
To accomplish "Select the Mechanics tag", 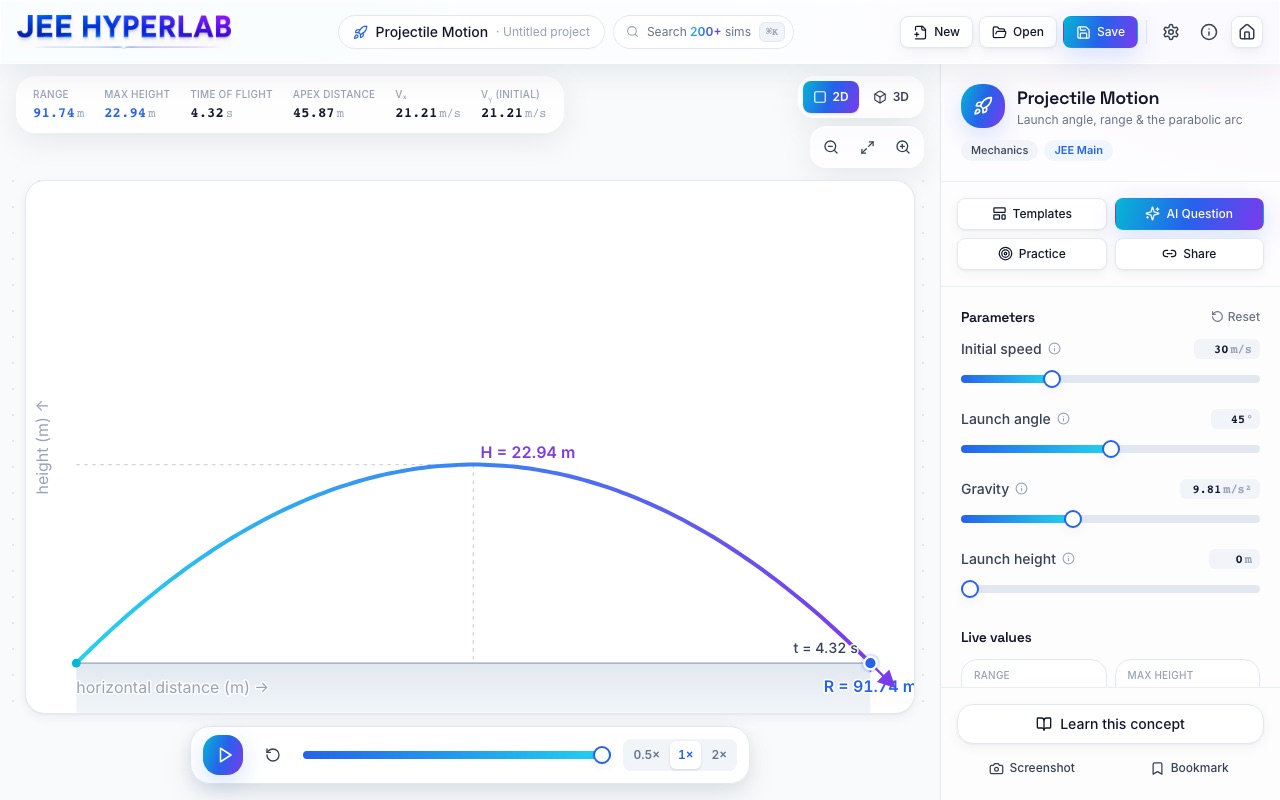I will click(x=999, y=150).
